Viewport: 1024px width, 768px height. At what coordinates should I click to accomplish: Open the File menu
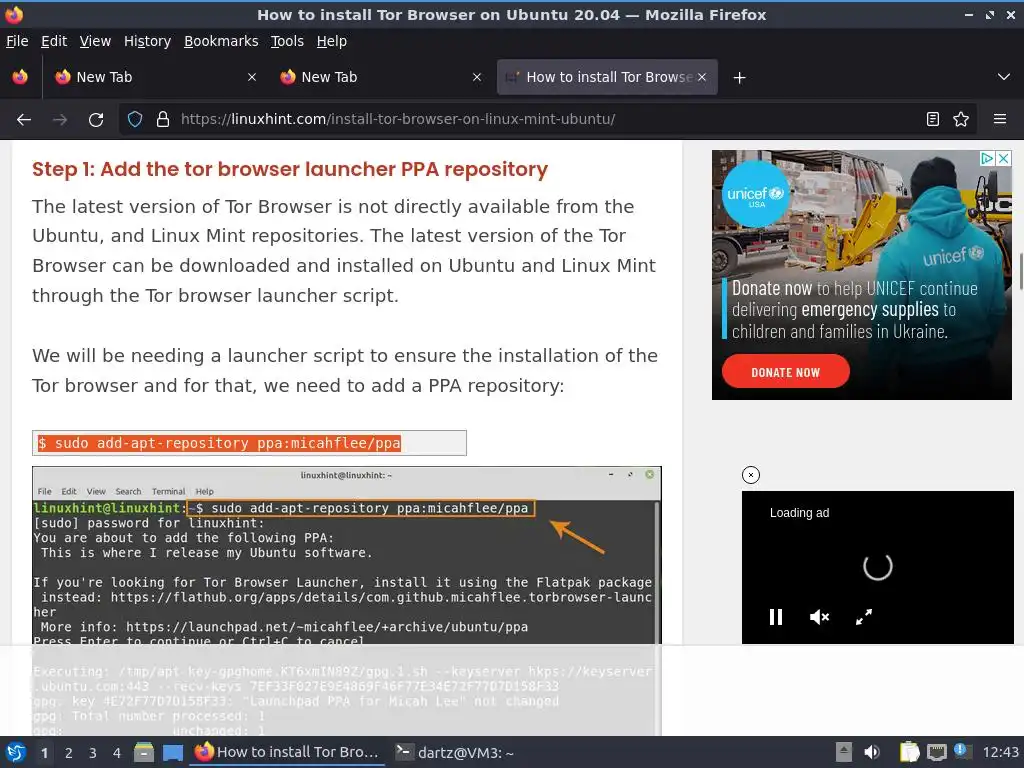(17, 41)
